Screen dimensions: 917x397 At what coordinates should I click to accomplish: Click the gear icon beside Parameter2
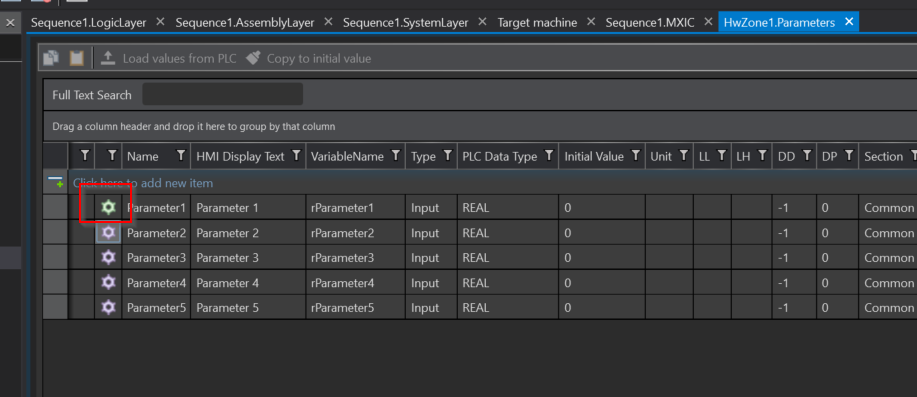click(x=108, y=232)
